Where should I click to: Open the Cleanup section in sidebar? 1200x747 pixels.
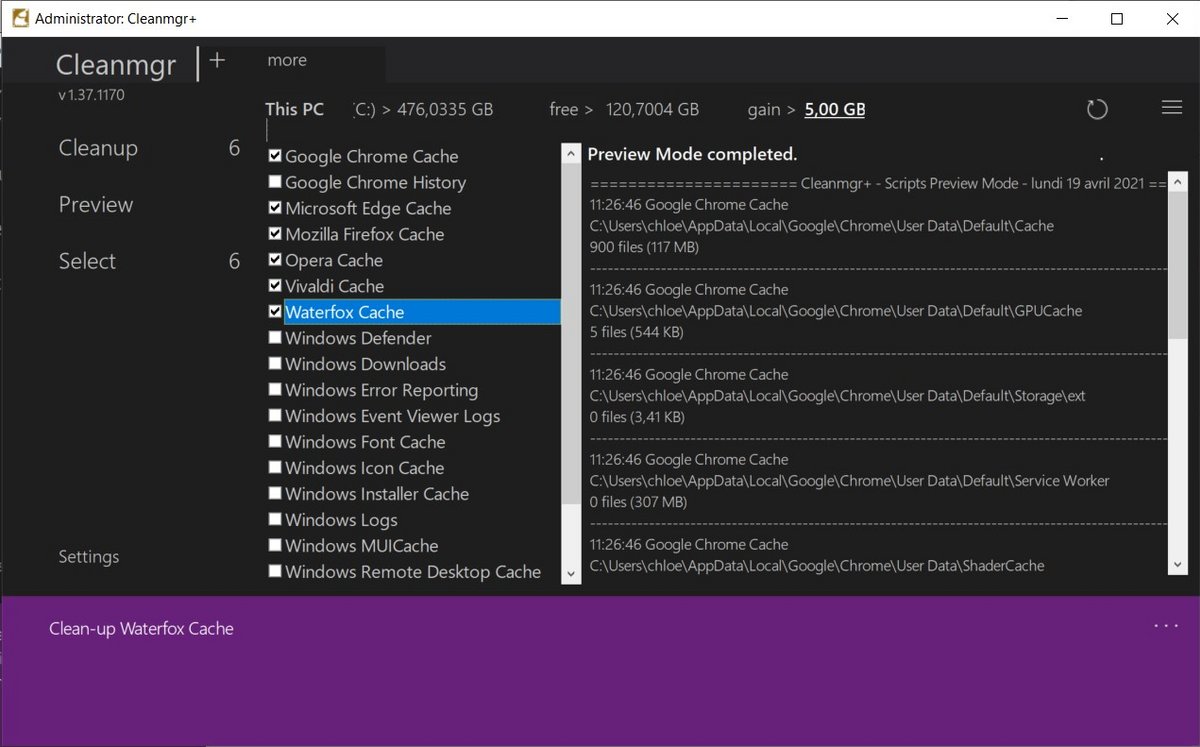tap(98, 148)
